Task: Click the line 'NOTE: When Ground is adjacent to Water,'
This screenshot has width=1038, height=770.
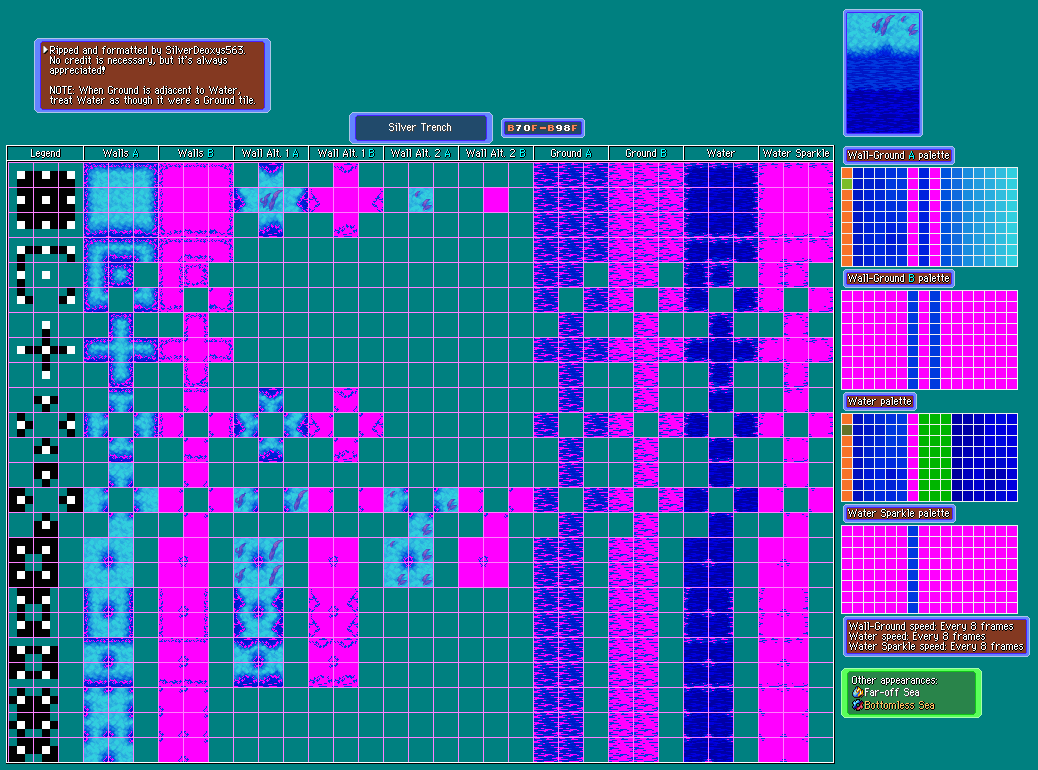Action: click(145, 90)
